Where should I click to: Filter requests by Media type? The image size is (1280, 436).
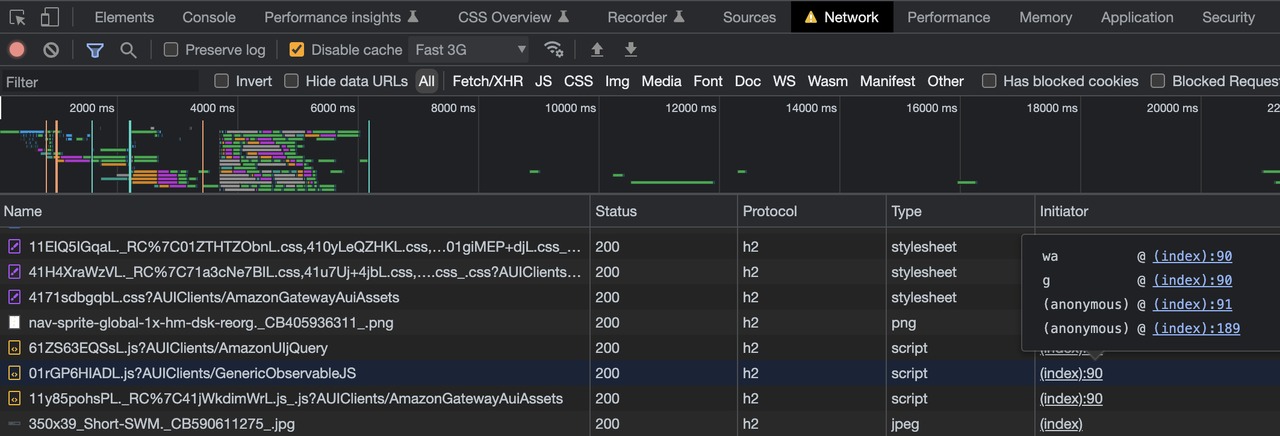[661, 81]
